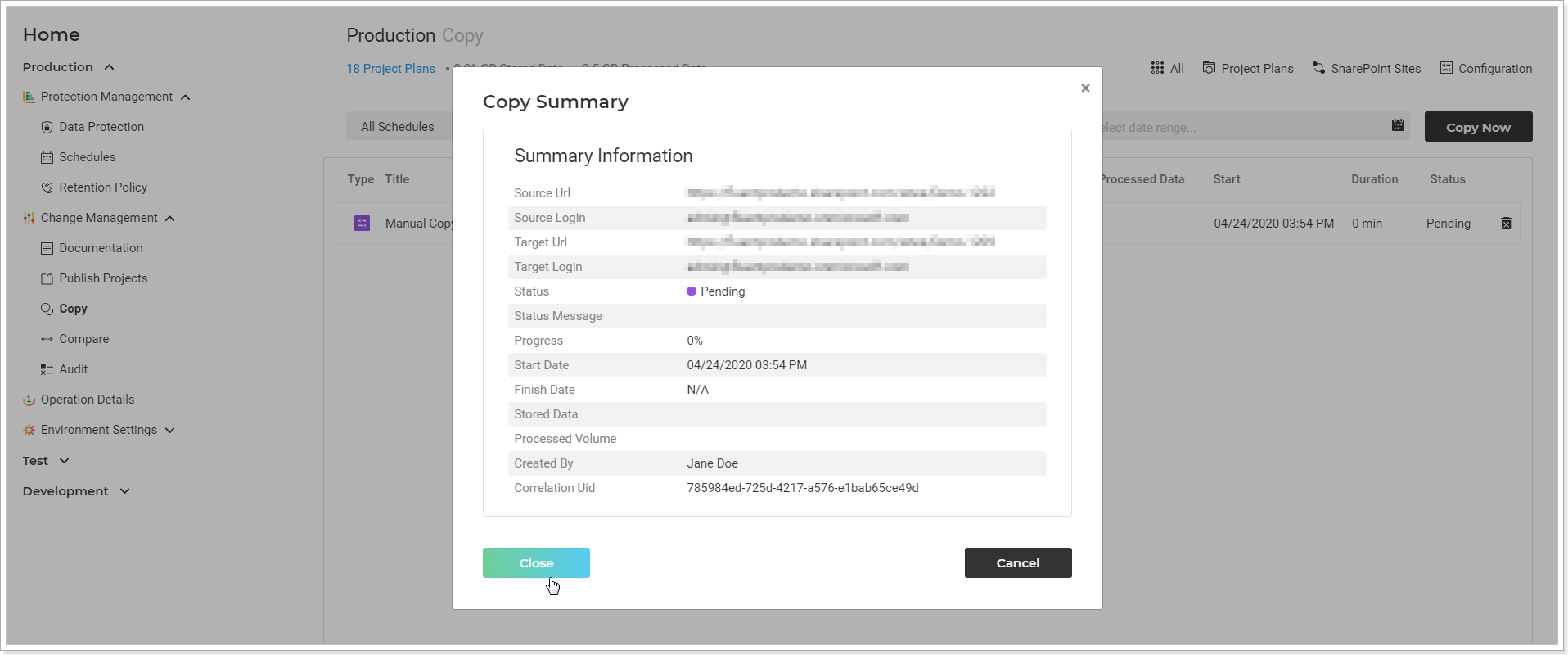This screenshot has height=655, width=1568.
Task: Open the 18 Project Plans link
Action: pyautogui.click(x=390, y=69)
